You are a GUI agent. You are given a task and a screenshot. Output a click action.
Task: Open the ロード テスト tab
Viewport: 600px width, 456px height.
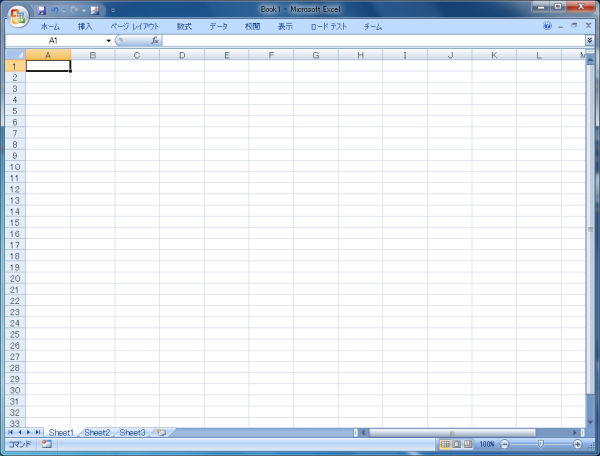click(x=329, y=26)
